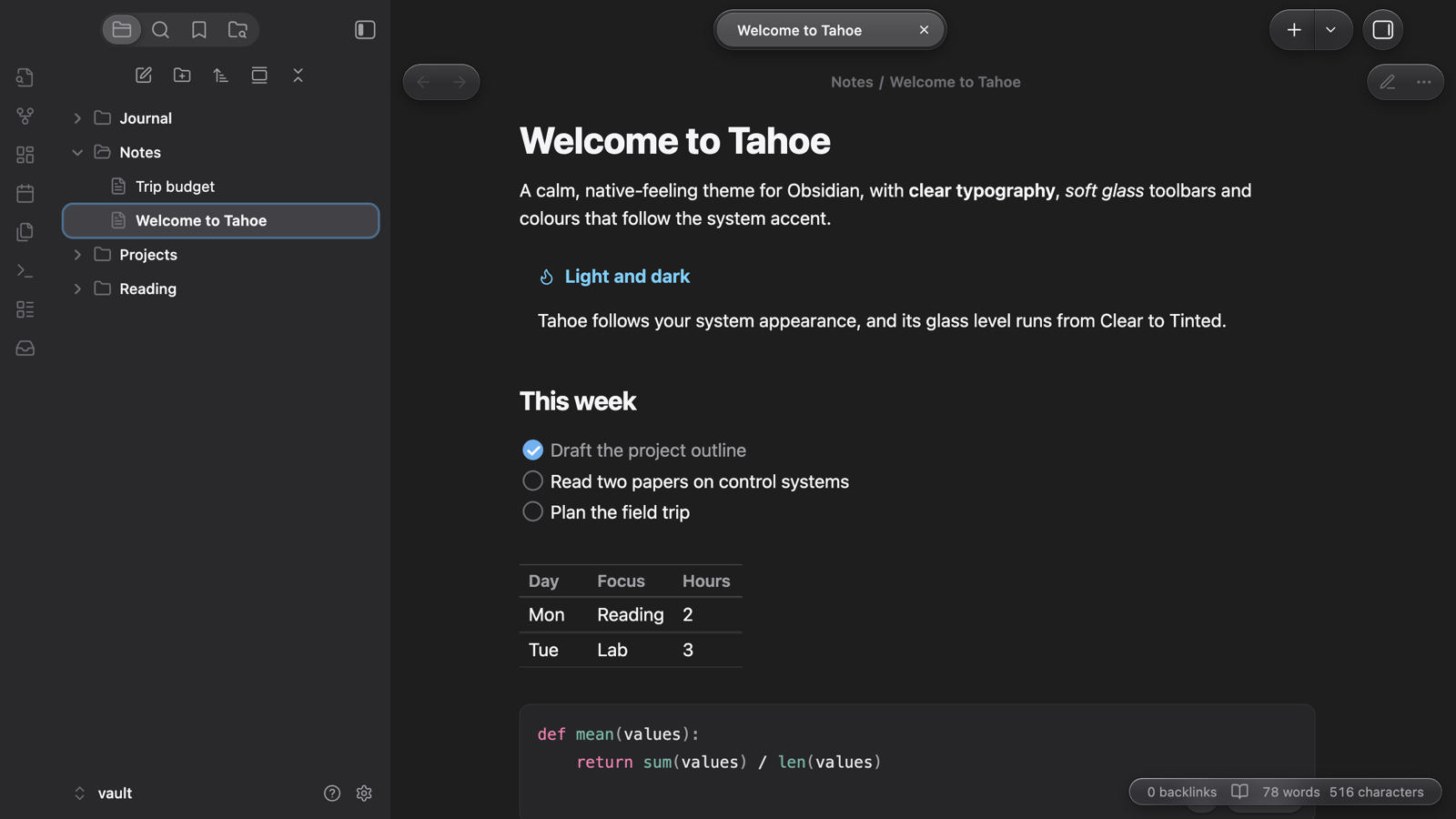This screenshot has width=1456, height=819.
Task: Click the 0 backlinks status item
Action: [1181, 792]
